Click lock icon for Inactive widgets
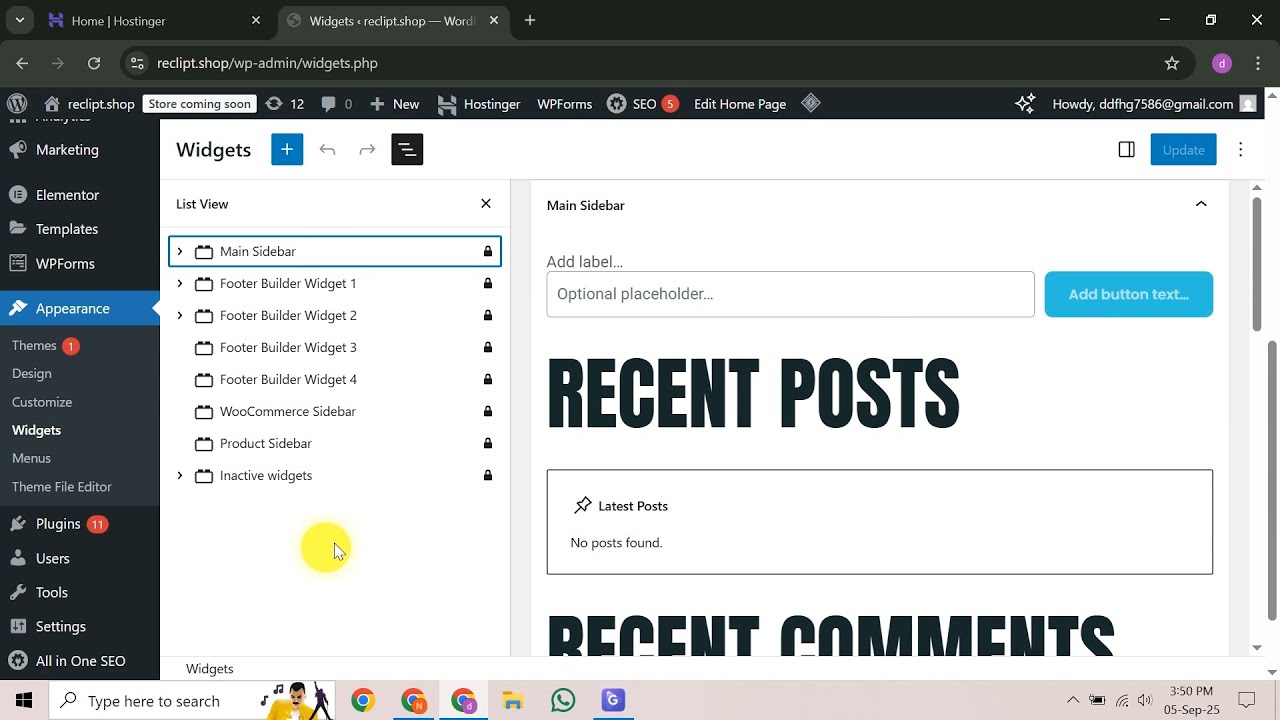 click(488, 475)
